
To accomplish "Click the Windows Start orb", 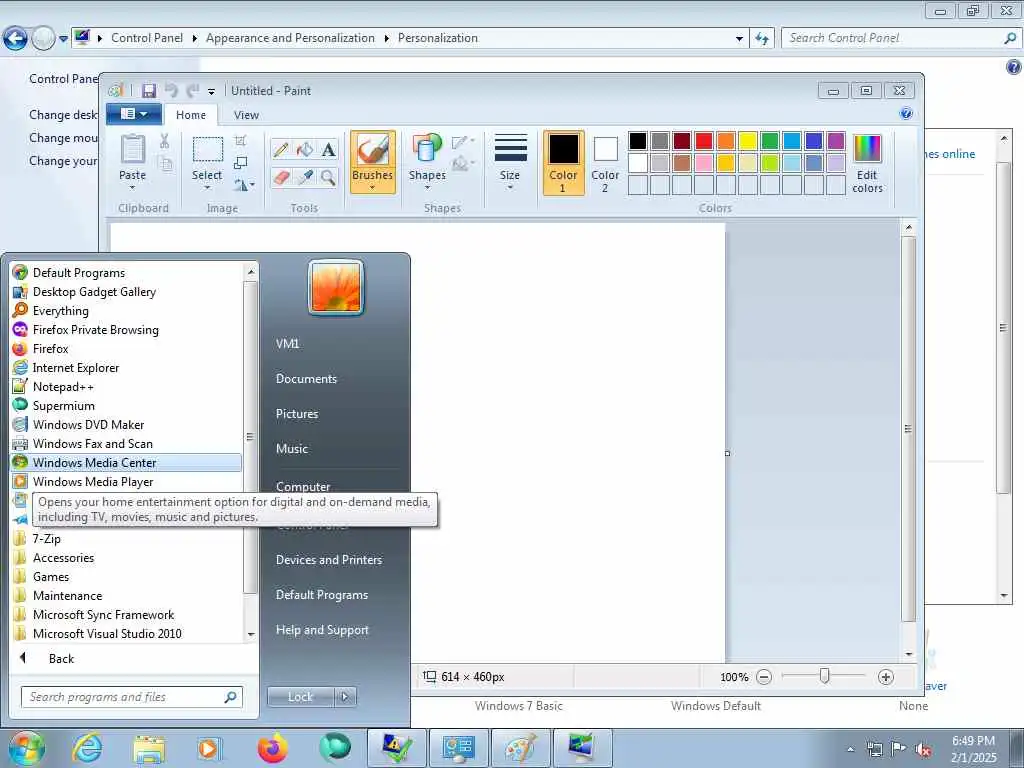I will tap(26, 748).
